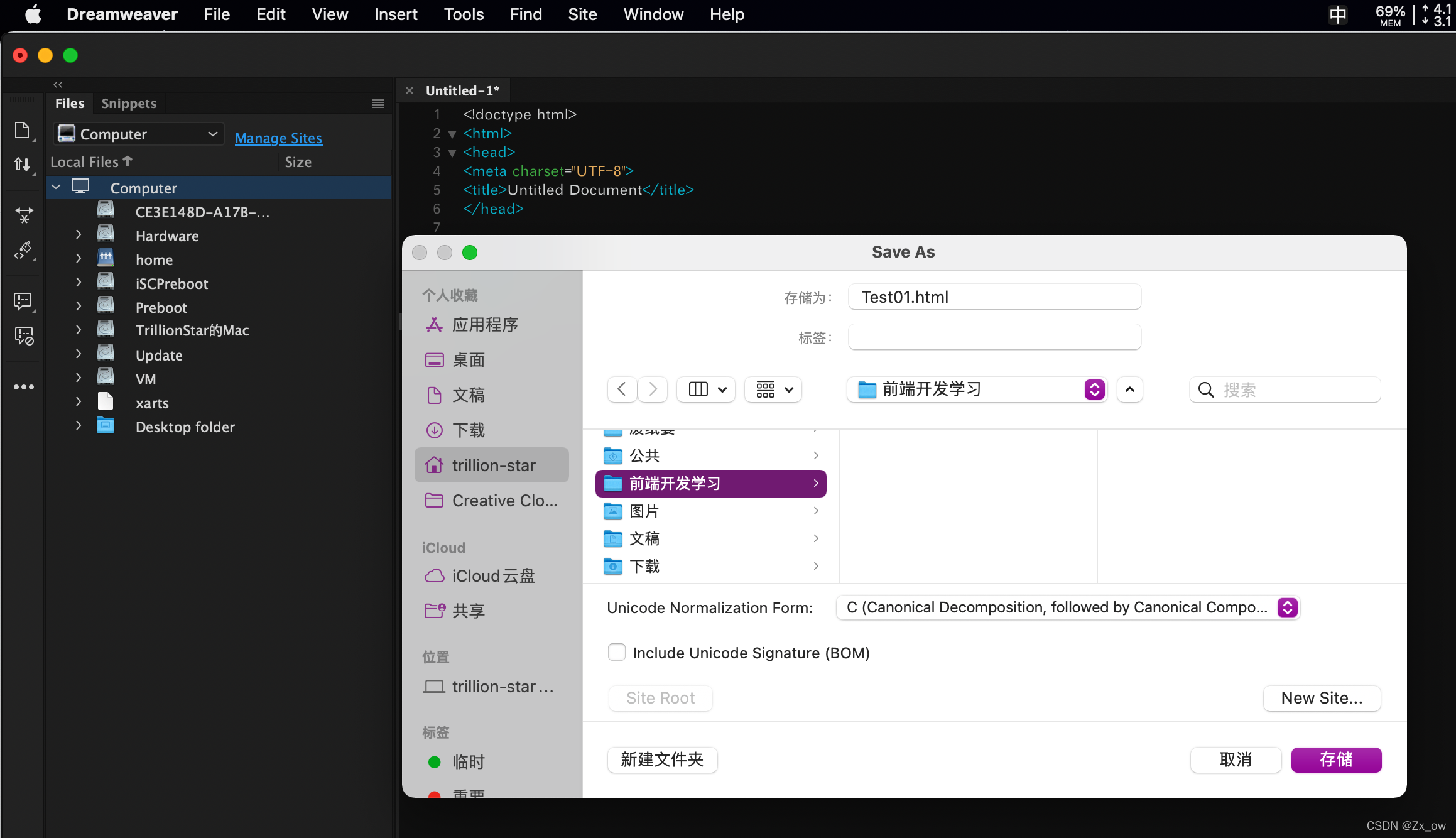This screenshot has height=838, width=1456.
Task: Click the Format Source Code icon
Action: coord(24,251)
